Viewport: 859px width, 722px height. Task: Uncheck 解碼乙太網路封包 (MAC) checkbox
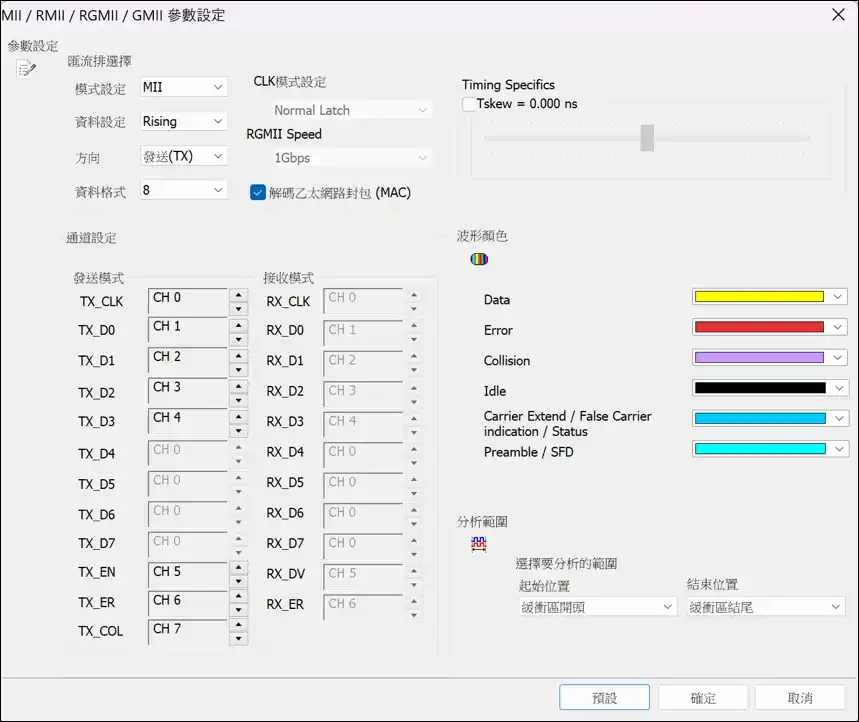[x=257, y=193]
